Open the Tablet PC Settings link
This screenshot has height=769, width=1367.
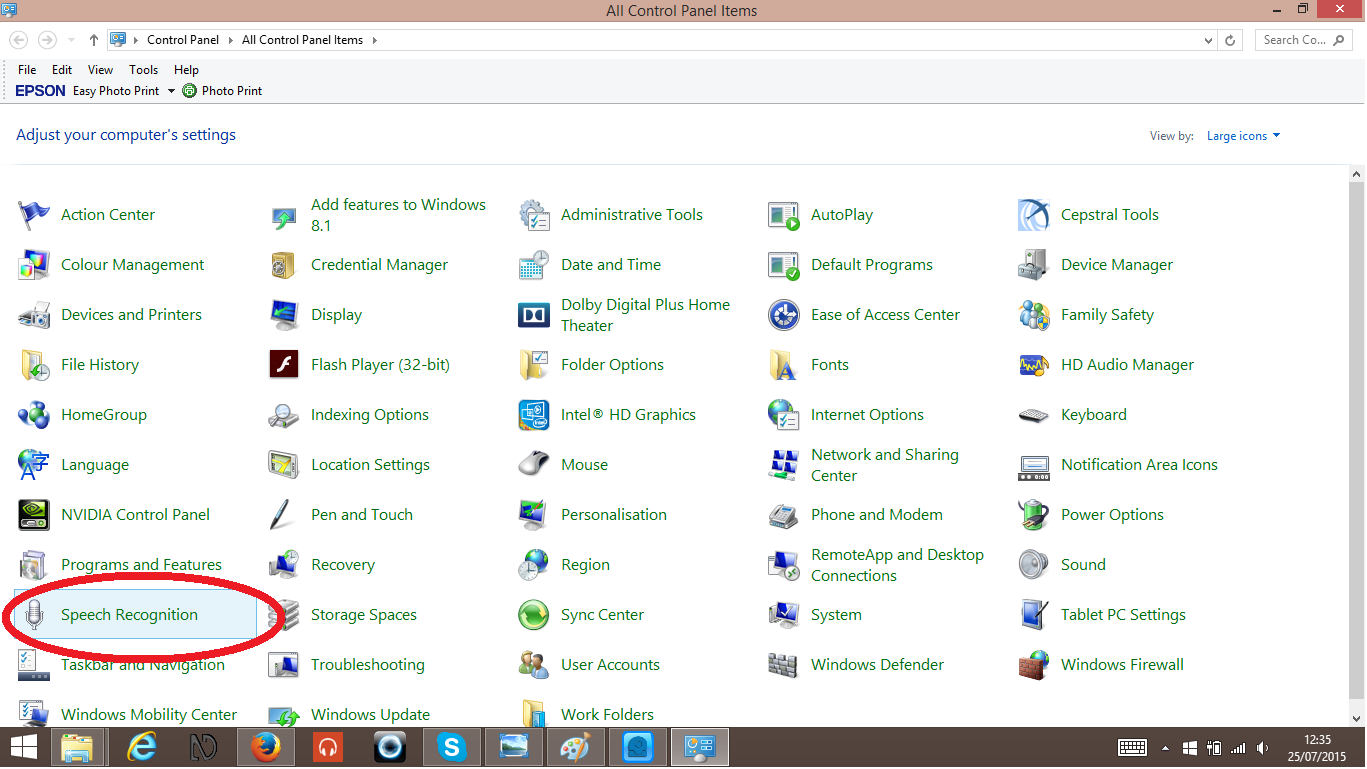click(1123, 615)
